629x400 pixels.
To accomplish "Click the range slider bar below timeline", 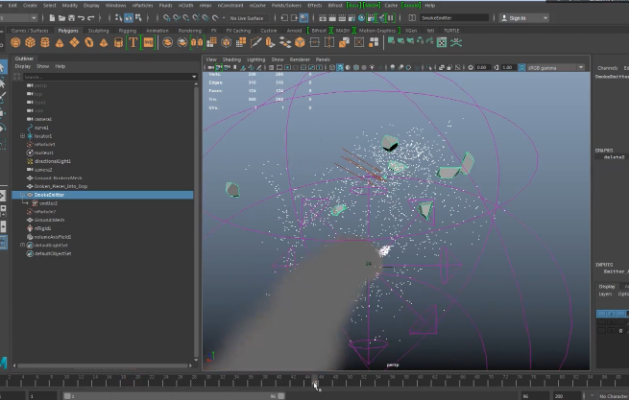I will click(x=174, y=396).
